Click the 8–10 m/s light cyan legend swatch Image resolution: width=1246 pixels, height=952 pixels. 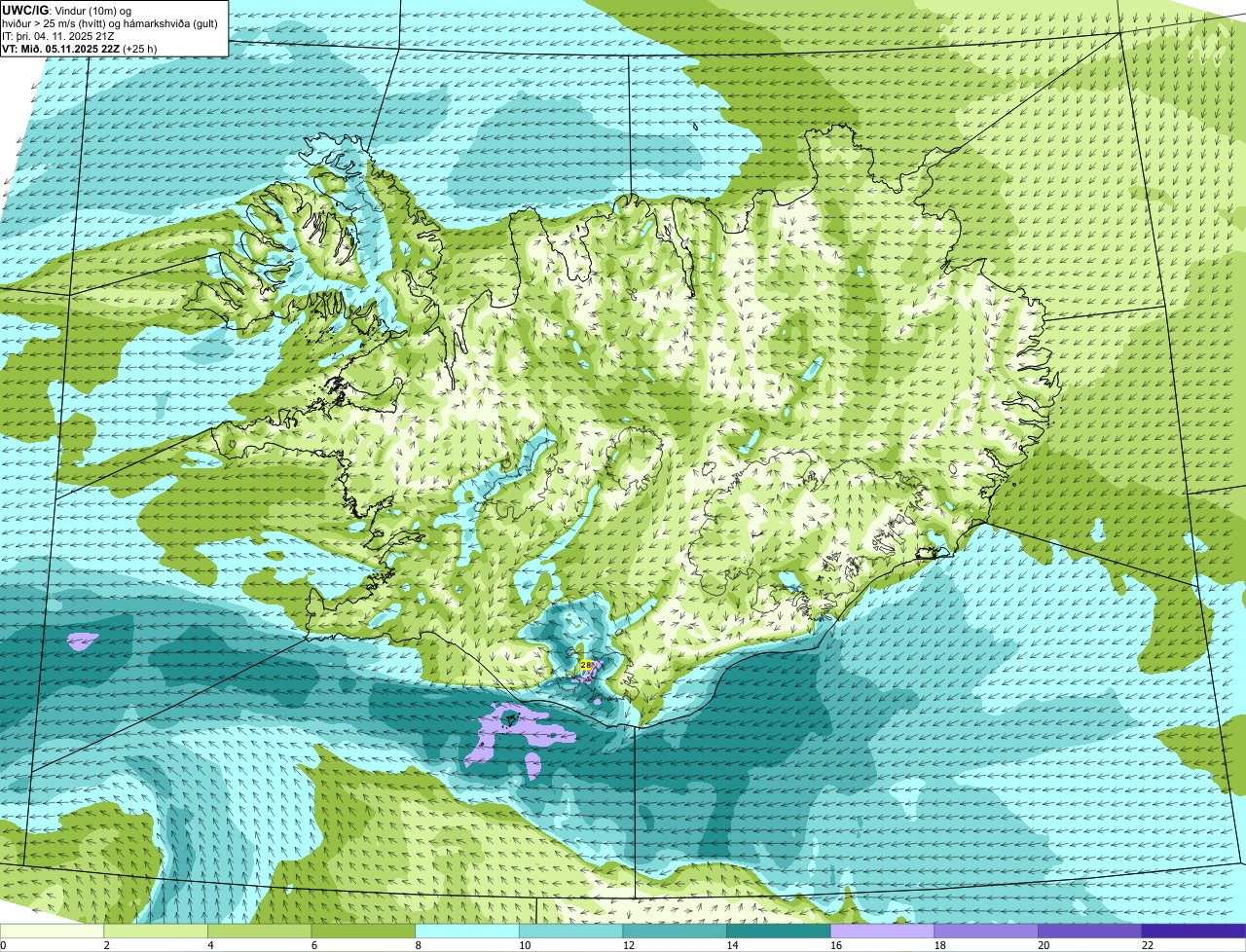[467, 932]
